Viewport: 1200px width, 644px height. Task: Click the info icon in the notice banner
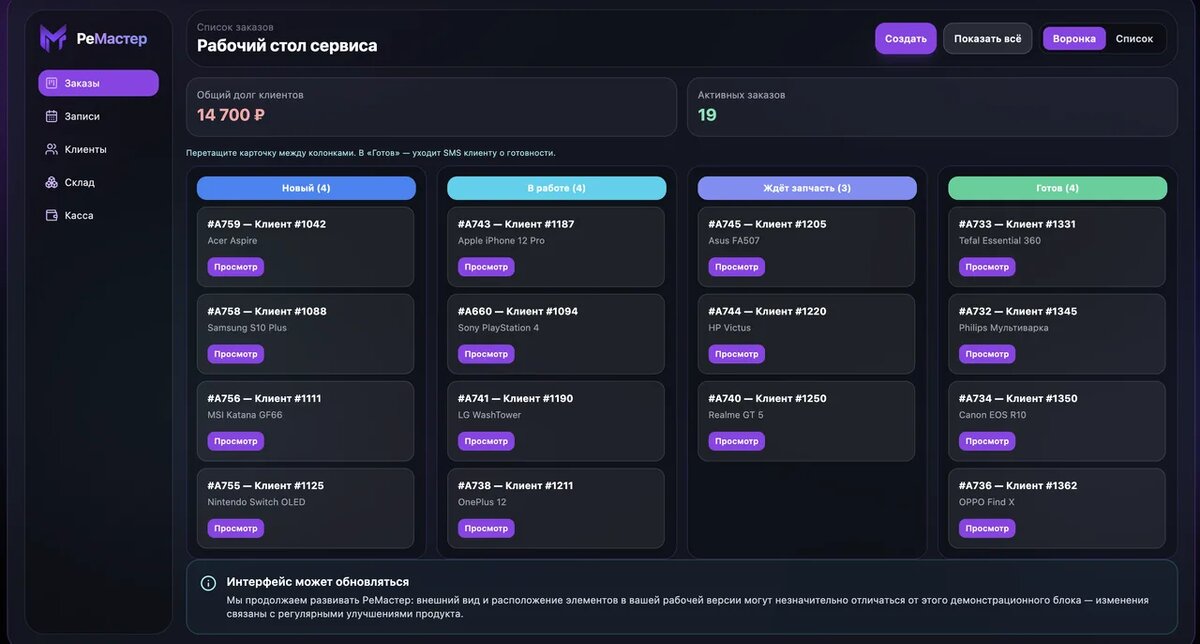[208, 583]
